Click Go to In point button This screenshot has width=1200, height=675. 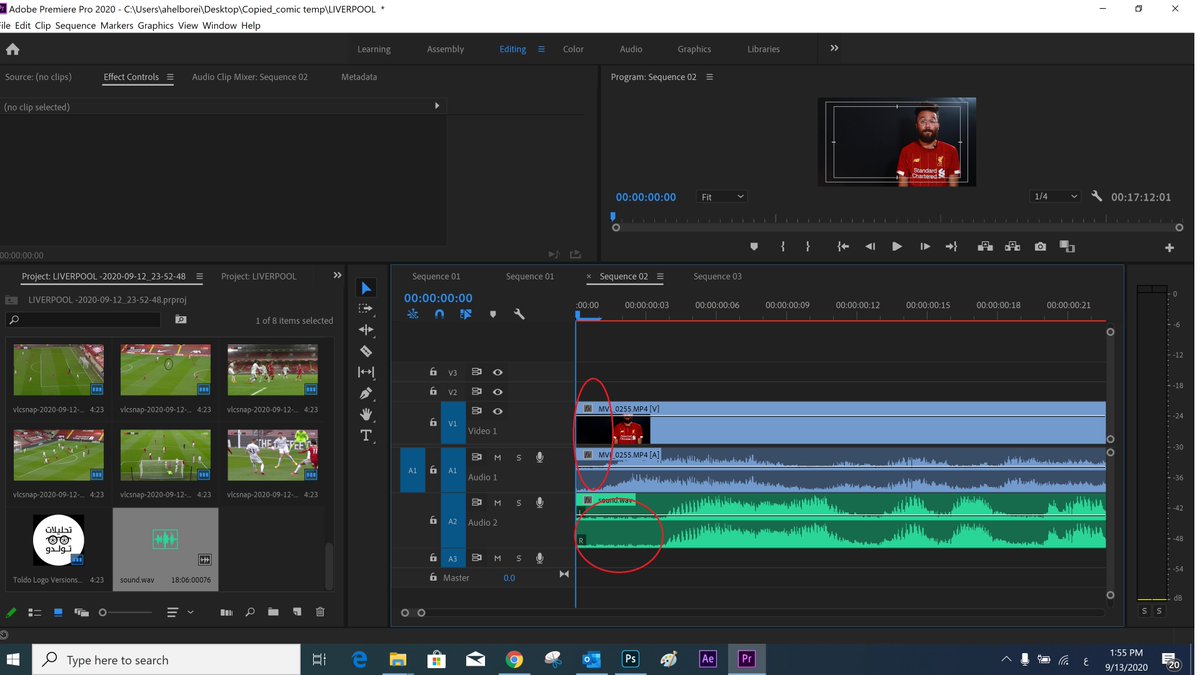[843, 247]
